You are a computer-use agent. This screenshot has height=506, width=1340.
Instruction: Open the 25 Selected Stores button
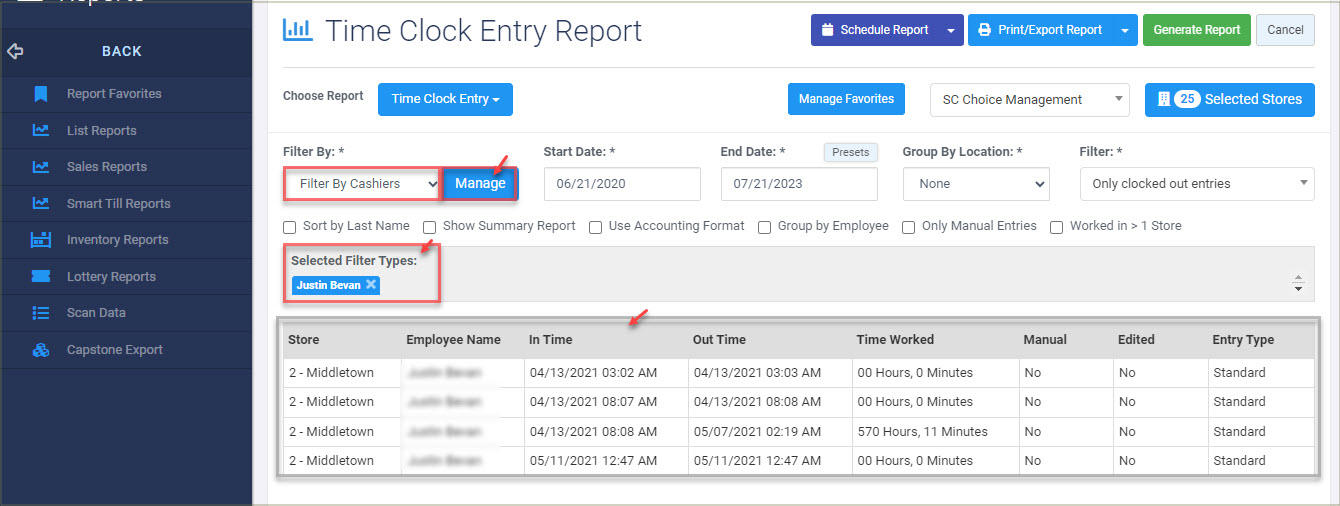pyautogui.click(x=1230, y=99)
